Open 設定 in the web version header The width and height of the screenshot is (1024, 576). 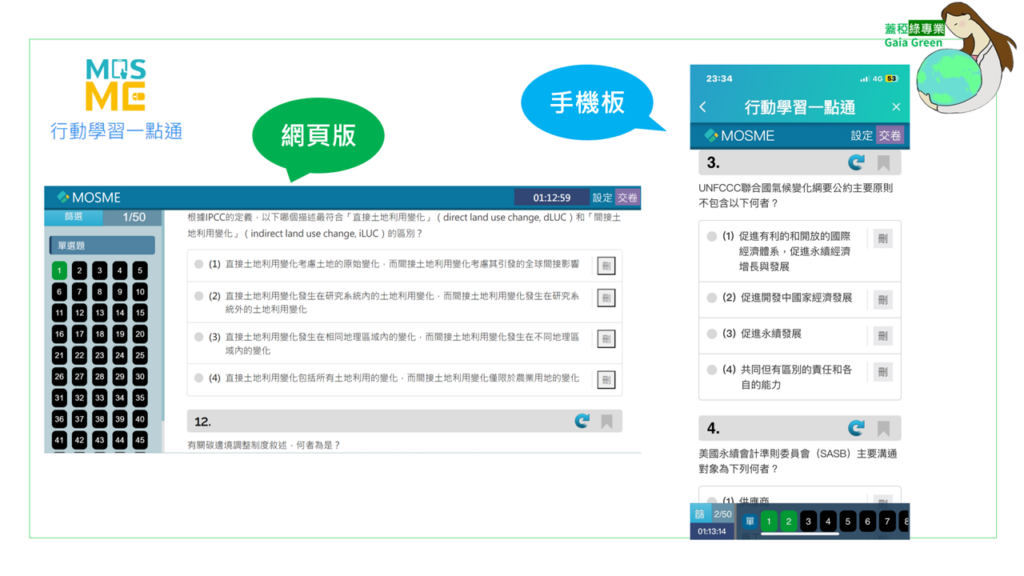(602, 198)
